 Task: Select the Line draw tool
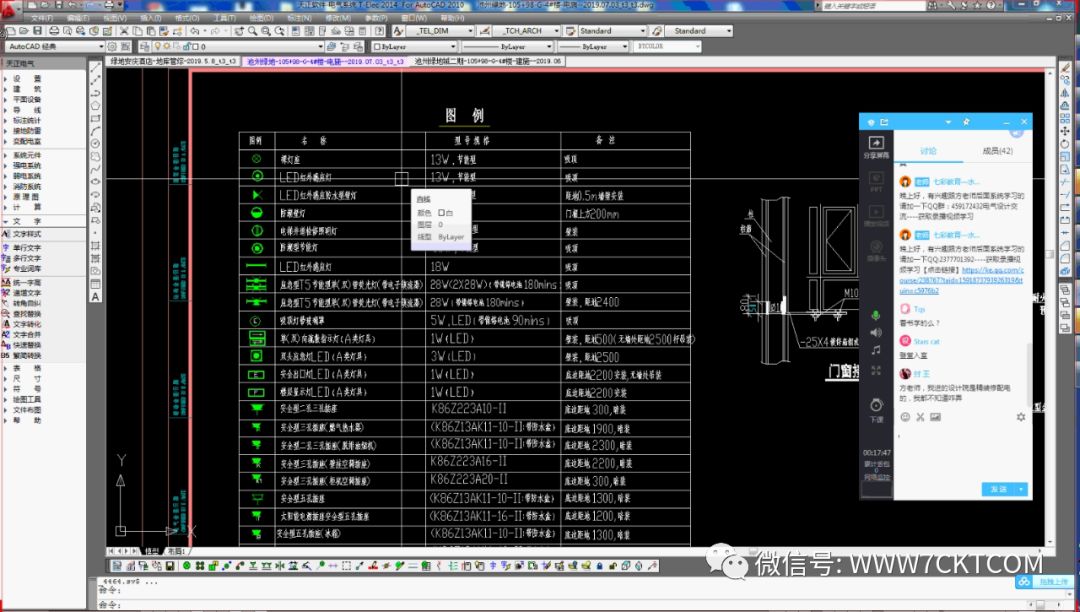(96, 66)
